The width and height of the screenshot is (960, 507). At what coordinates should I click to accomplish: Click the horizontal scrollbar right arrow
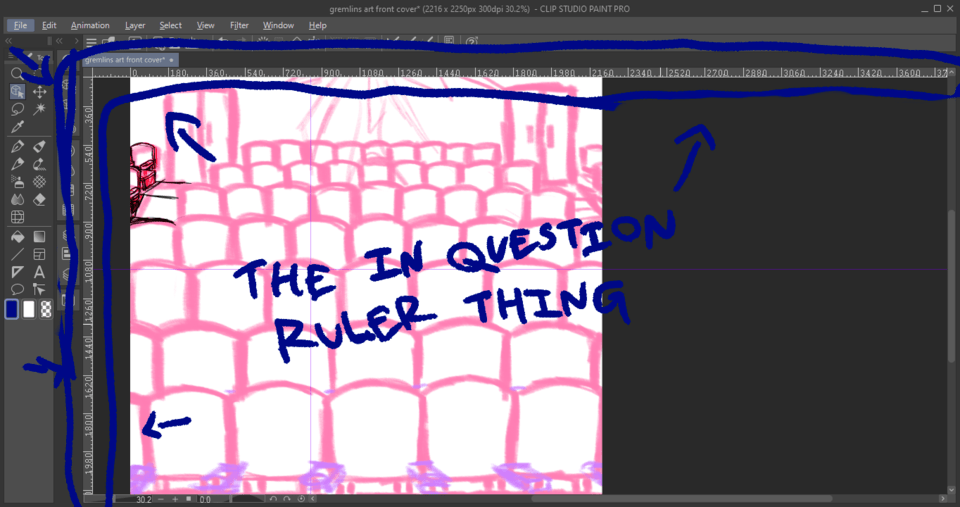coord(943,500)
